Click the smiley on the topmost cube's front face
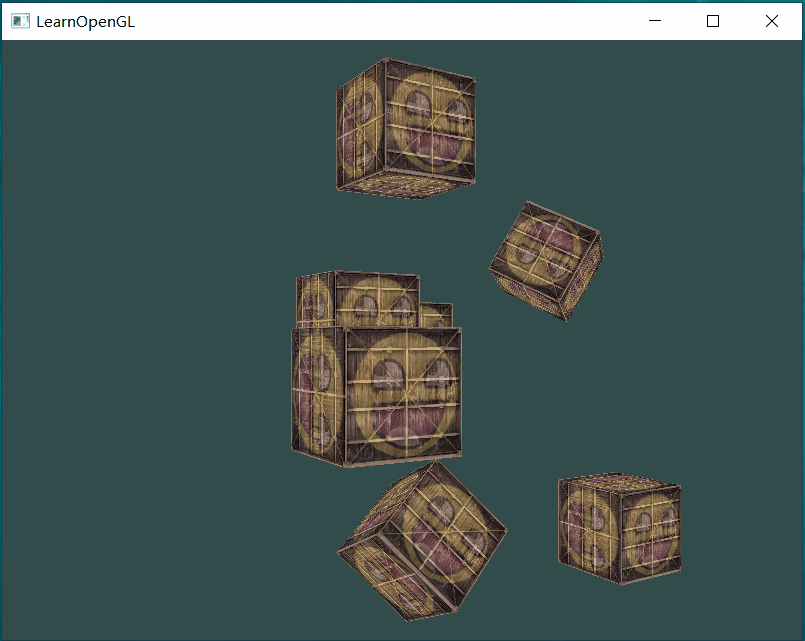 click(x=430, y=122)
